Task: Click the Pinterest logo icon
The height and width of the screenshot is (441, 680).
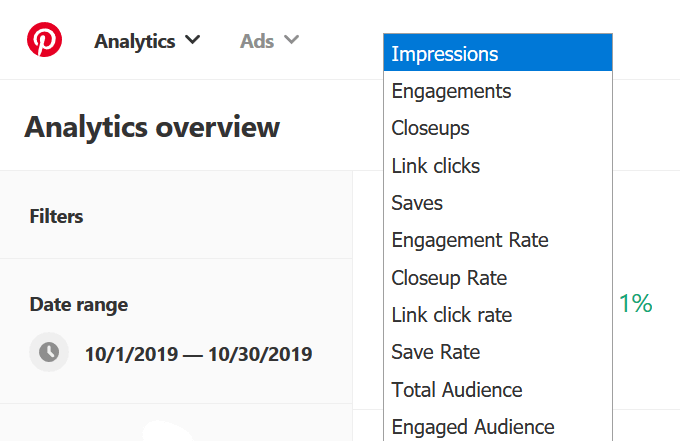Action: (44, 40)
